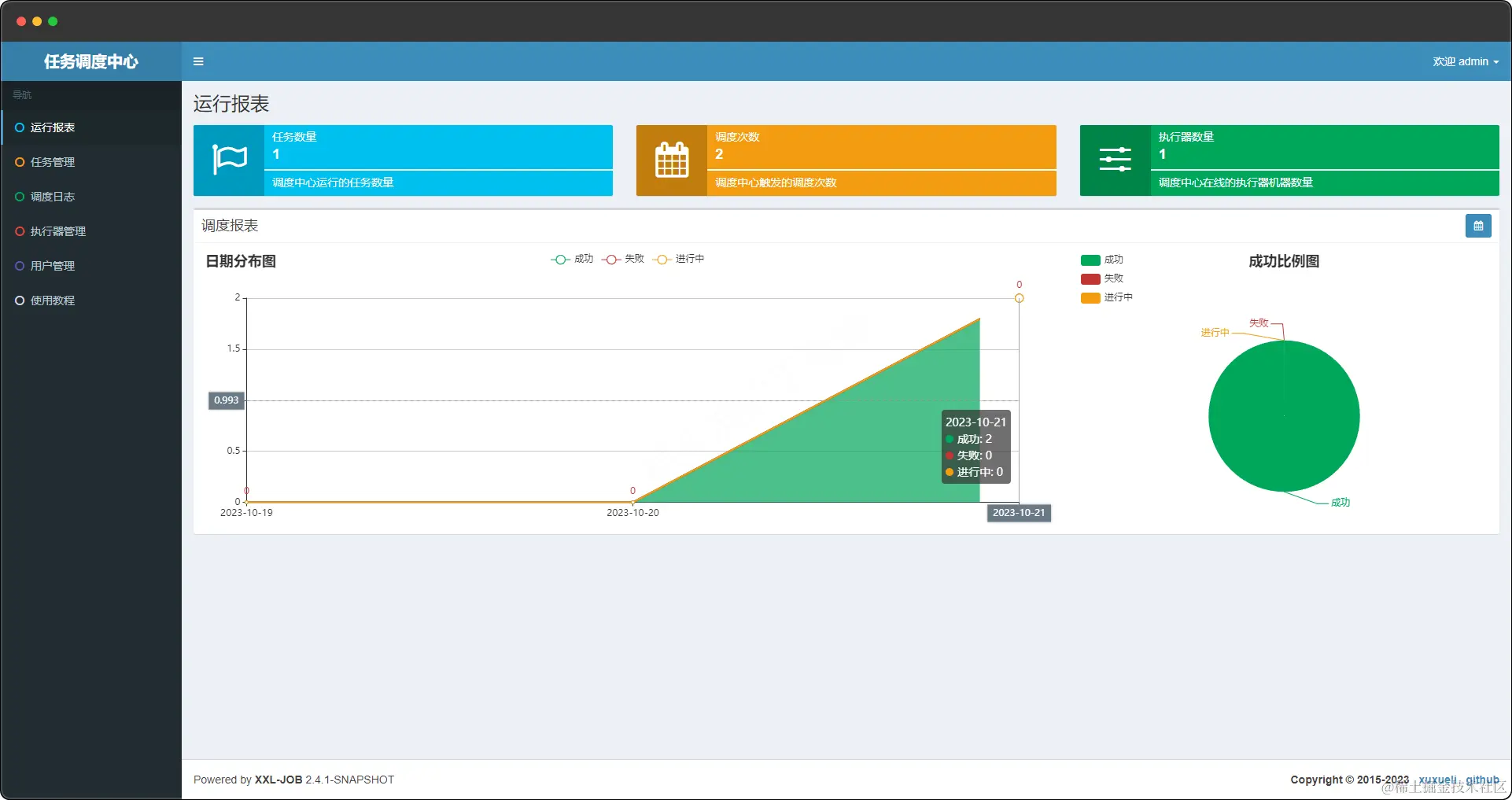Open 运行报表 in sidebar
Viewport: 1512px width, 800px height.
(x=91, y=127)
